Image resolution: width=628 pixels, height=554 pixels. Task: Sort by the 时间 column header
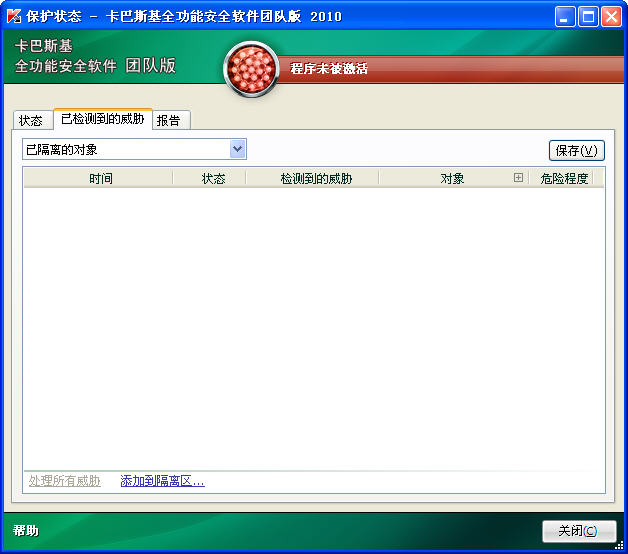(x=100, y=178)
